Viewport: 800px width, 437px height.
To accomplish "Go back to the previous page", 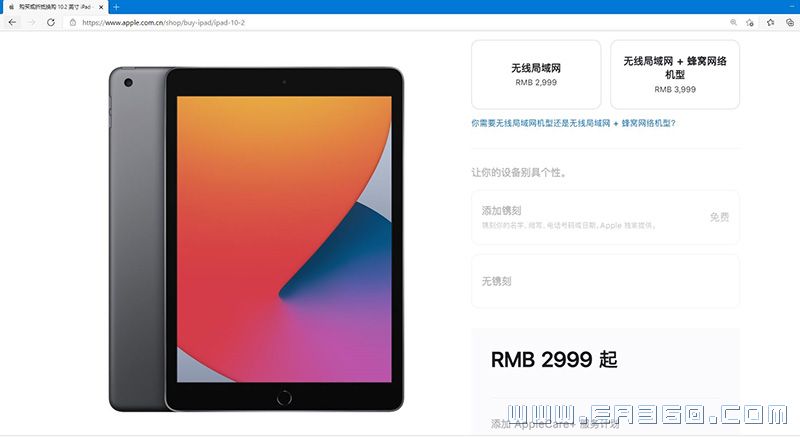I will [12, 22].
